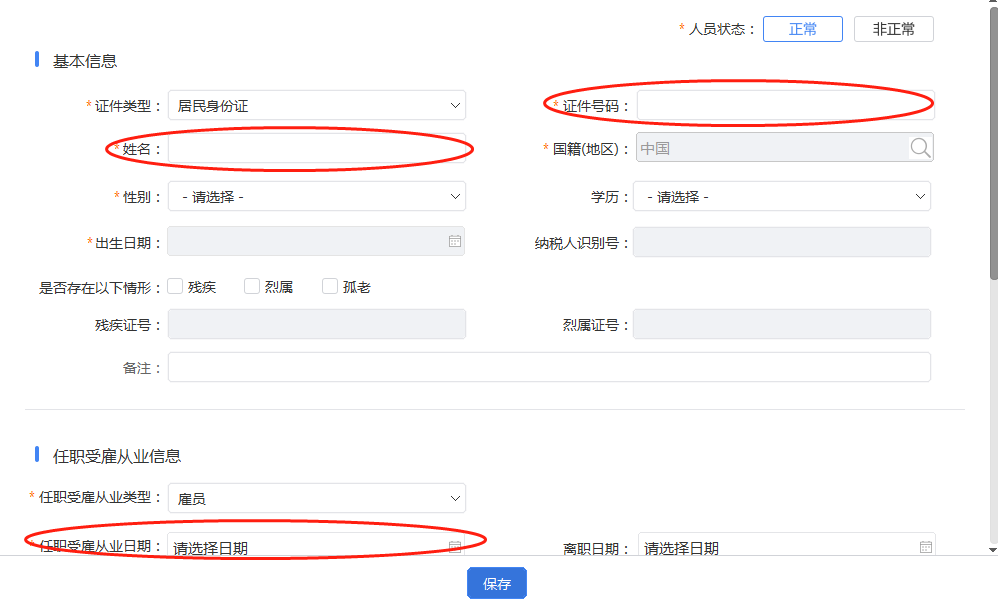Image resolution: width=998 pixels, height=603 pixels.
Task: Open the 任职受雇从业类型 dropdown
Action: tap(317, 498)
